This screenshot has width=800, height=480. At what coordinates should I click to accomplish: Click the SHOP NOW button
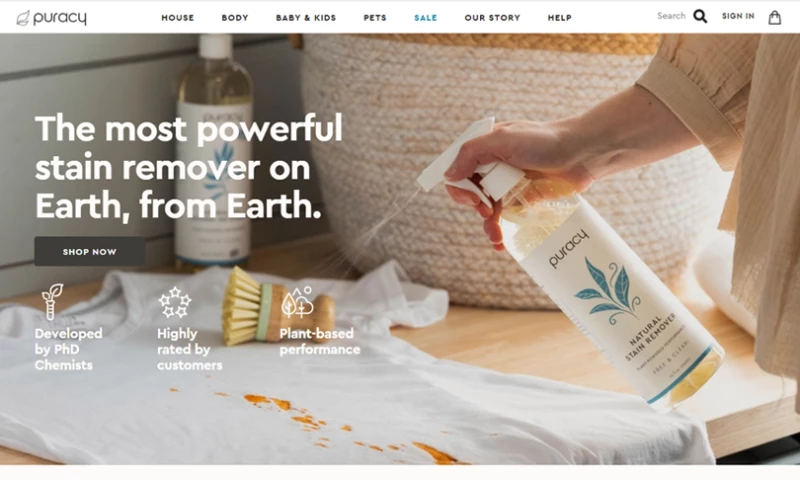click(x=90, y=251)
